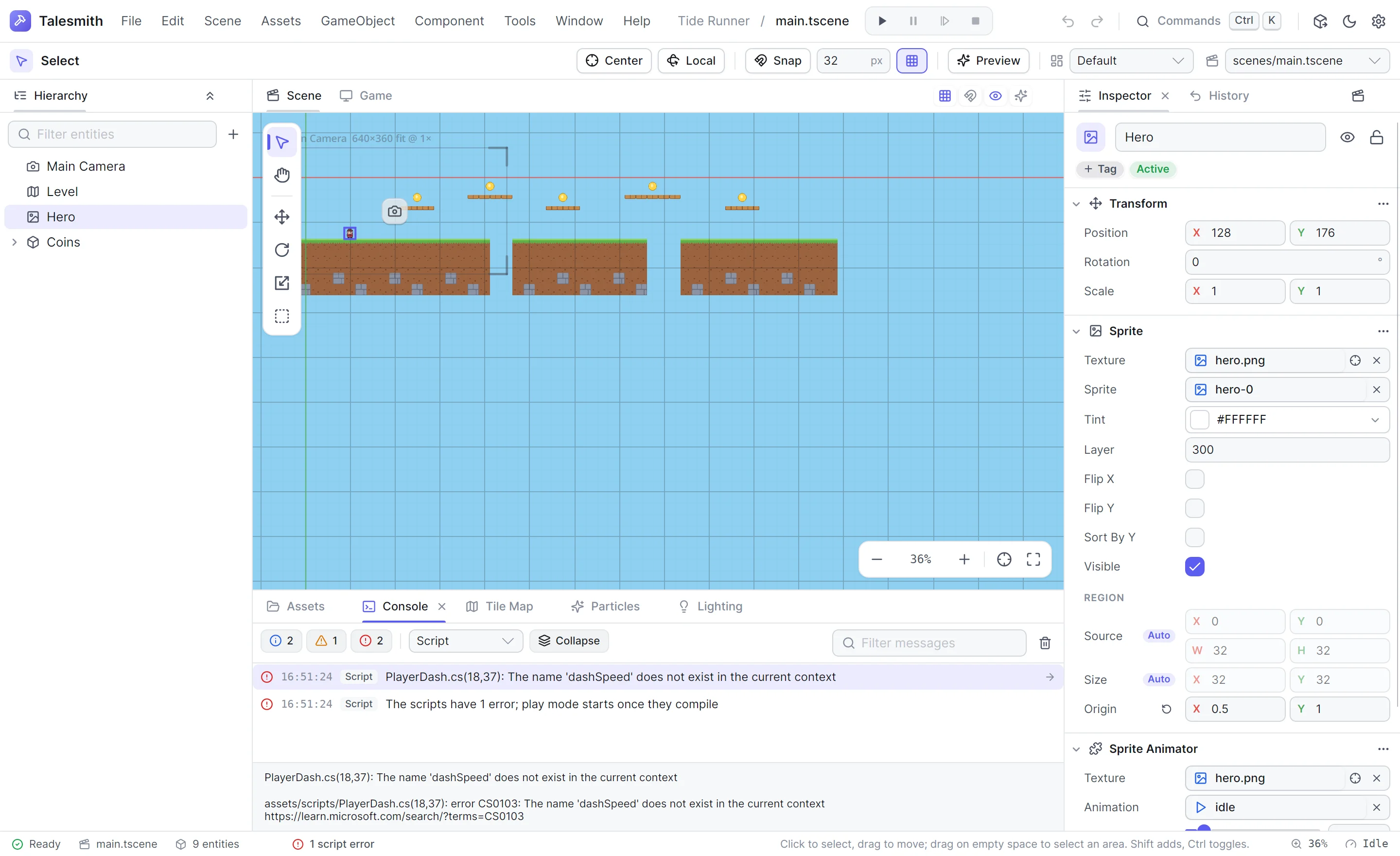The height and width of the screenshot is (856, 1400).
Task: Open the GameObject menu
Action: tap(357, 21)
